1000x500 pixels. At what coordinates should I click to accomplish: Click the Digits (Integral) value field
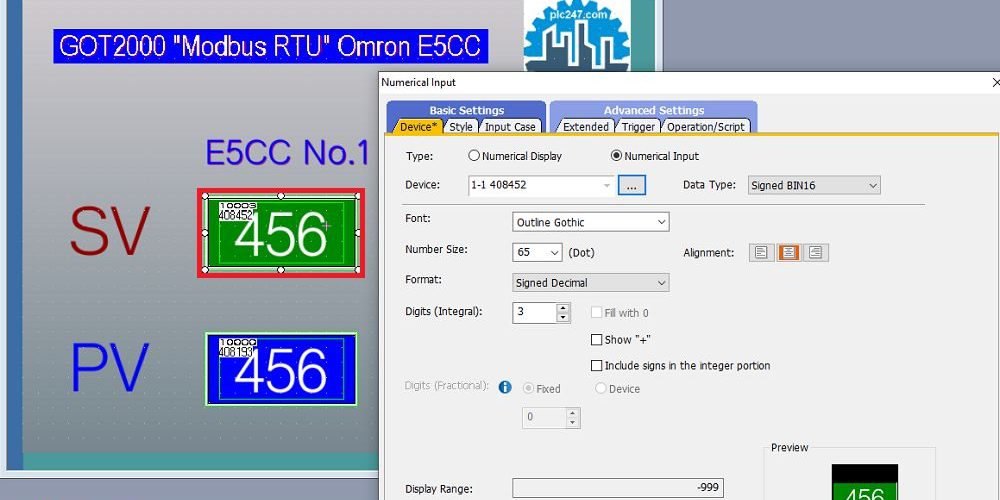click(534, 312)
